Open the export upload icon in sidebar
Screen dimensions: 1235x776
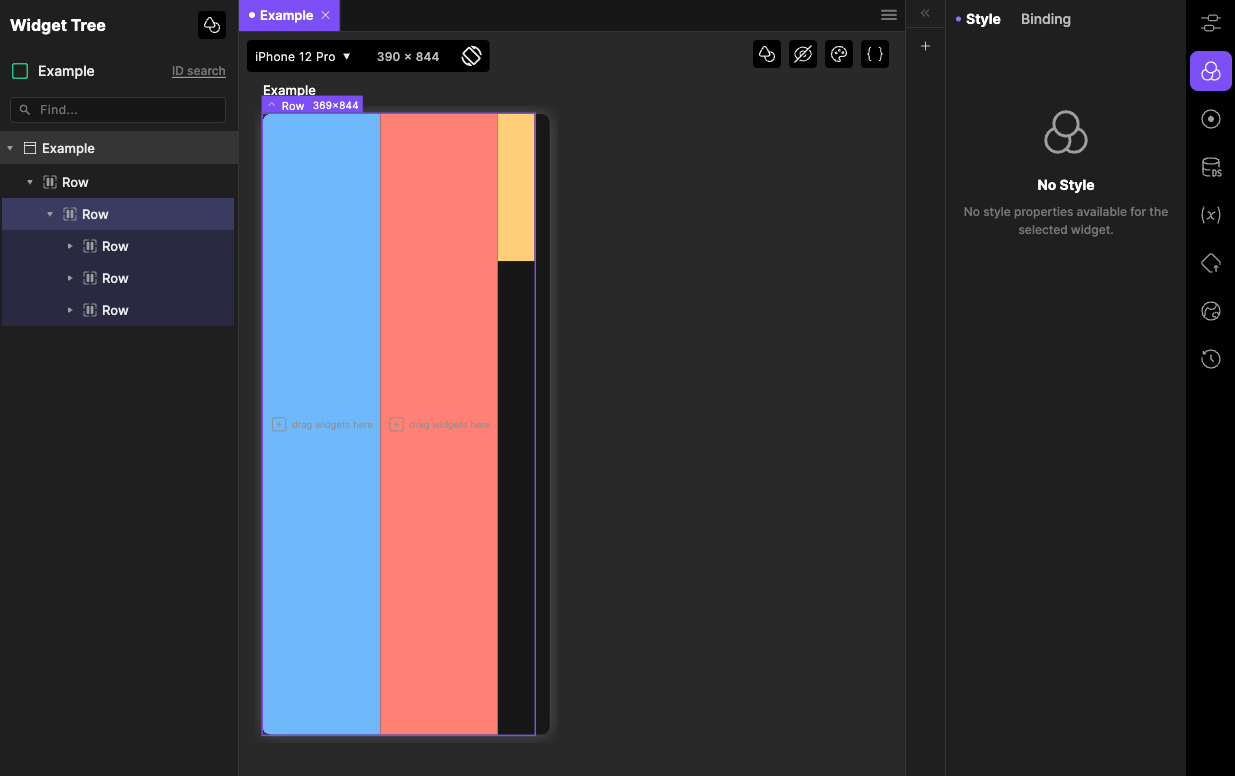click(1211, 263)
